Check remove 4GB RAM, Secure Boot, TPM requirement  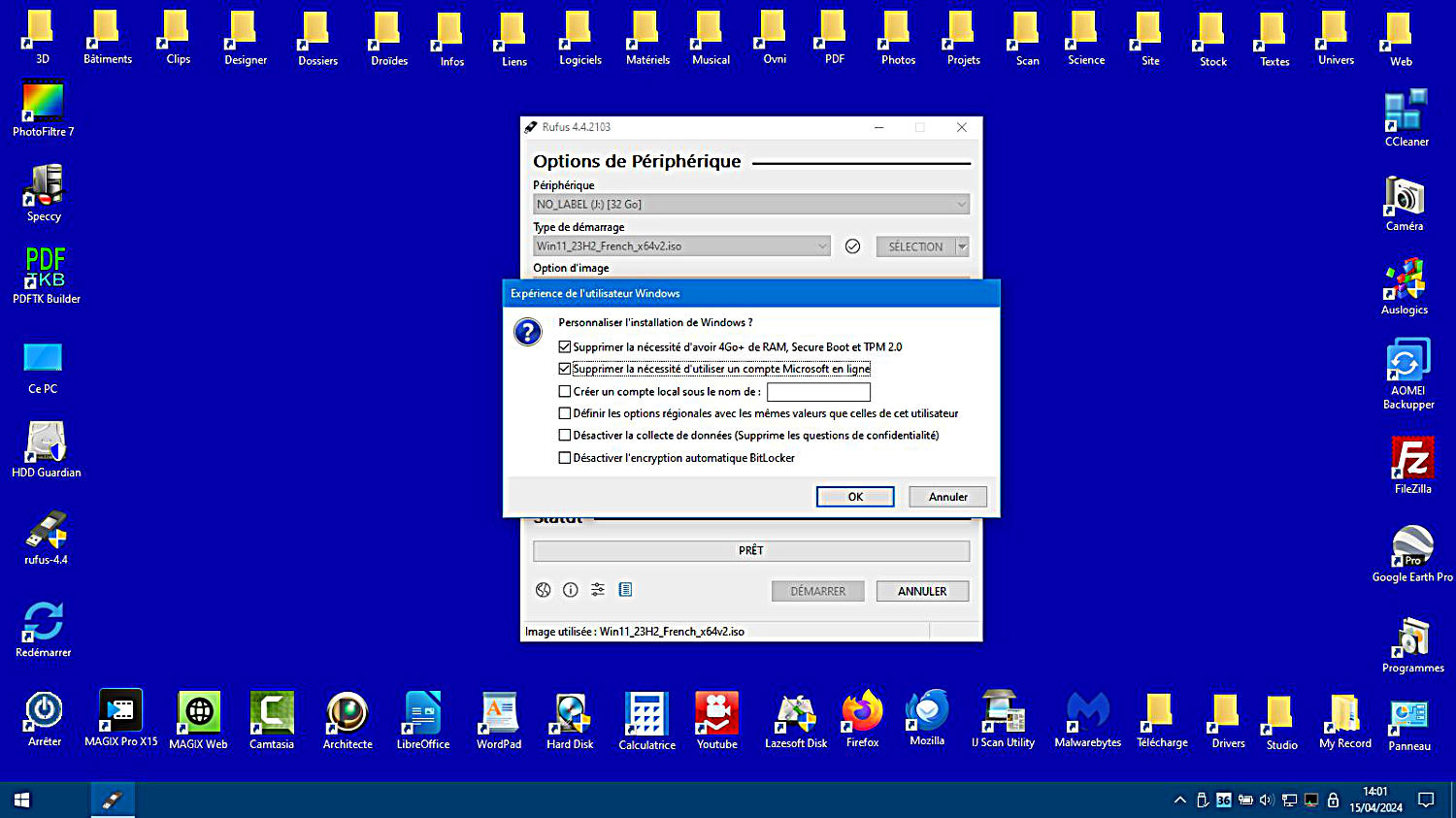pyautogui.click(x=565, y=346)
